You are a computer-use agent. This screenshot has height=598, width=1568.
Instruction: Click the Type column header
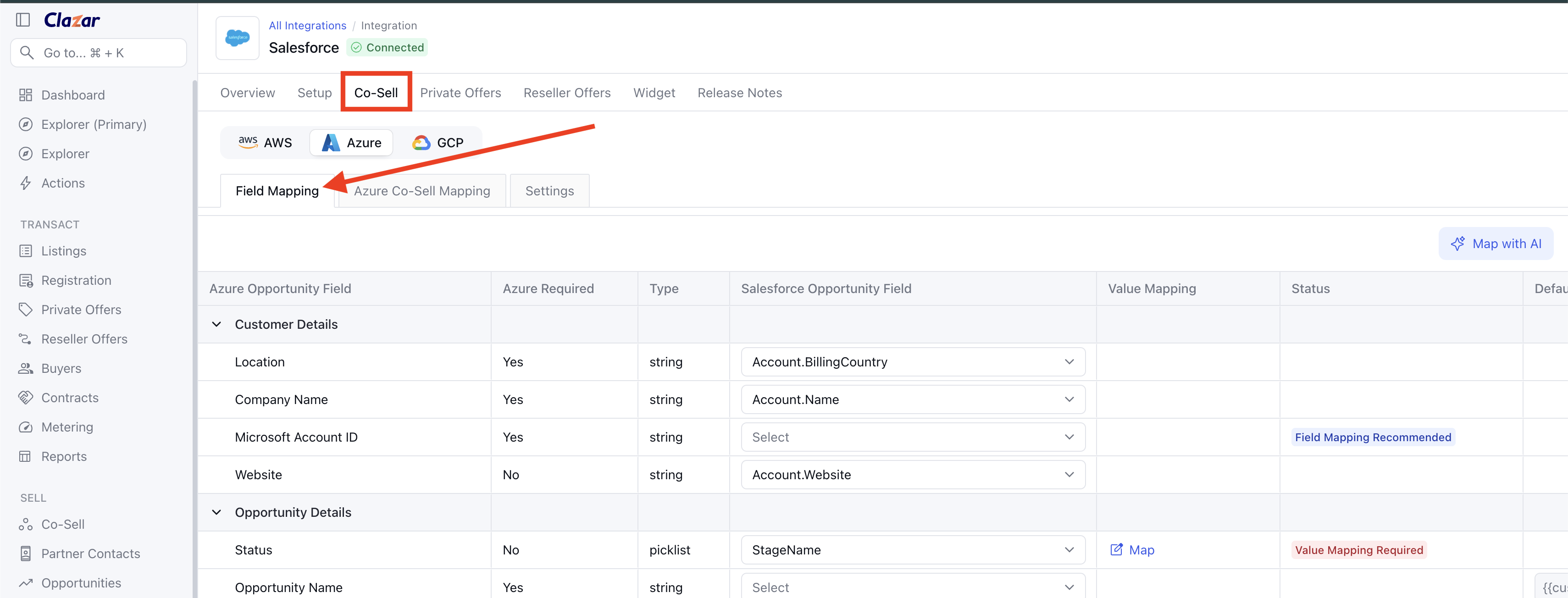point(664,288)
